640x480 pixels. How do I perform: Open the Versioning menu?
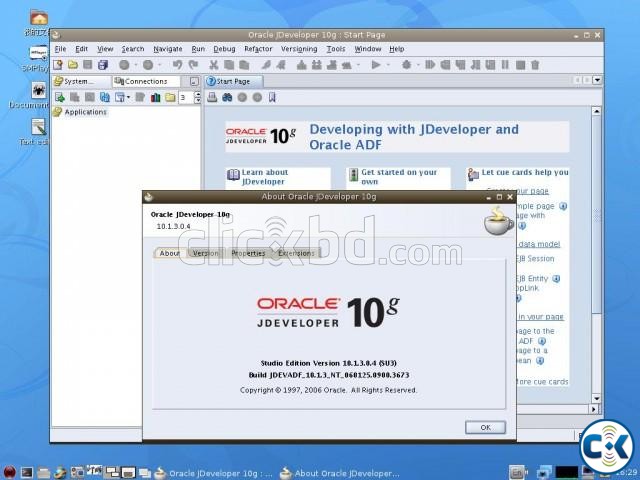tap(299, 49)
